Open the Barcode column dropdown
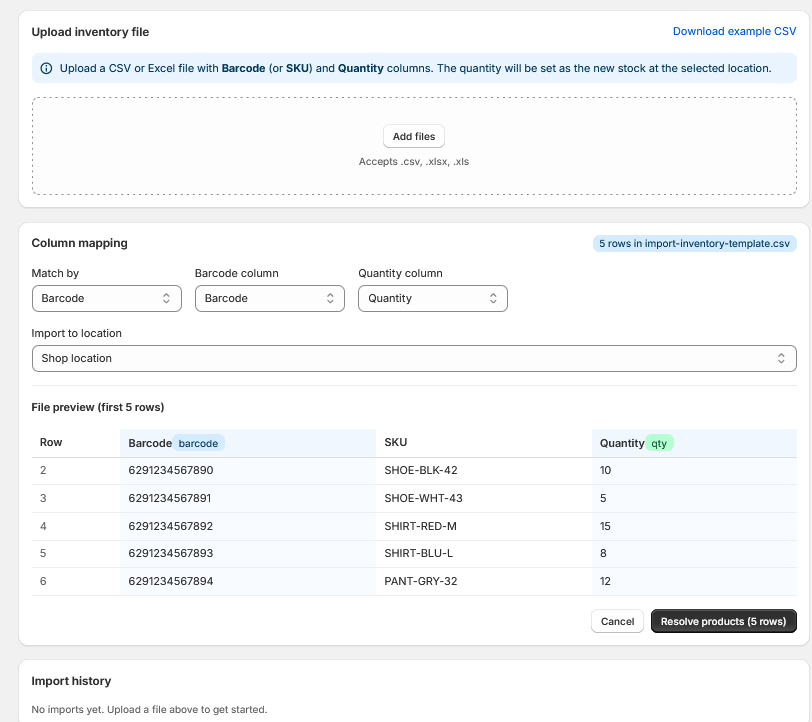Viewport: 812px width, 722px height. (x=270, y=298)
